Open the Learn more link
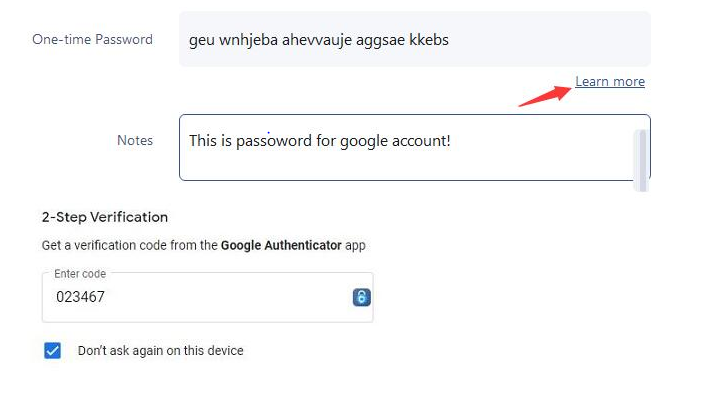The width and height of the screenshot is (706, 418). (609, 82)
